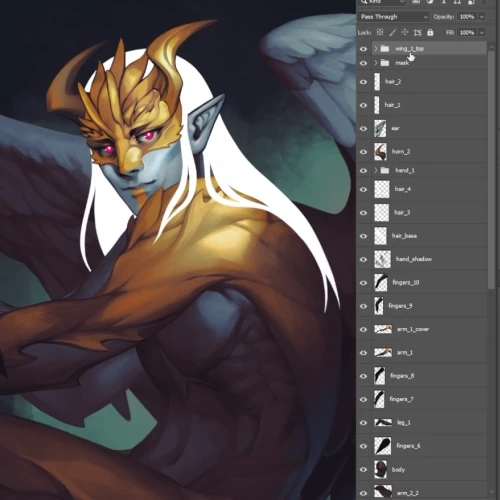Select the hair_3 layer thumbnail
500x500 pixels.
point(382,213)
